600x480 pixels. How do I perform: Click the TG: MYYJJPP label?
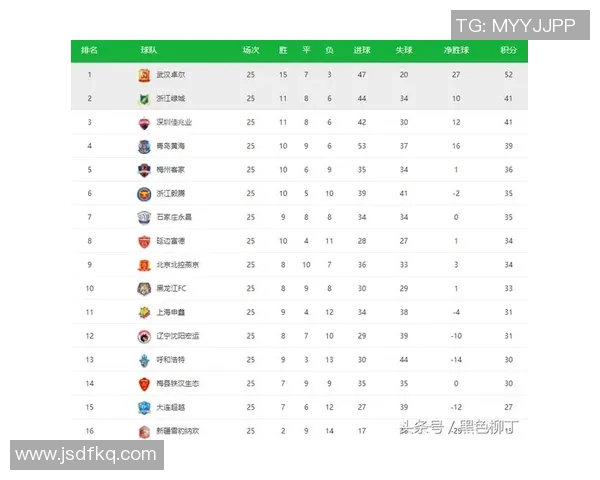pyautogui.click(x=515, y=25)
